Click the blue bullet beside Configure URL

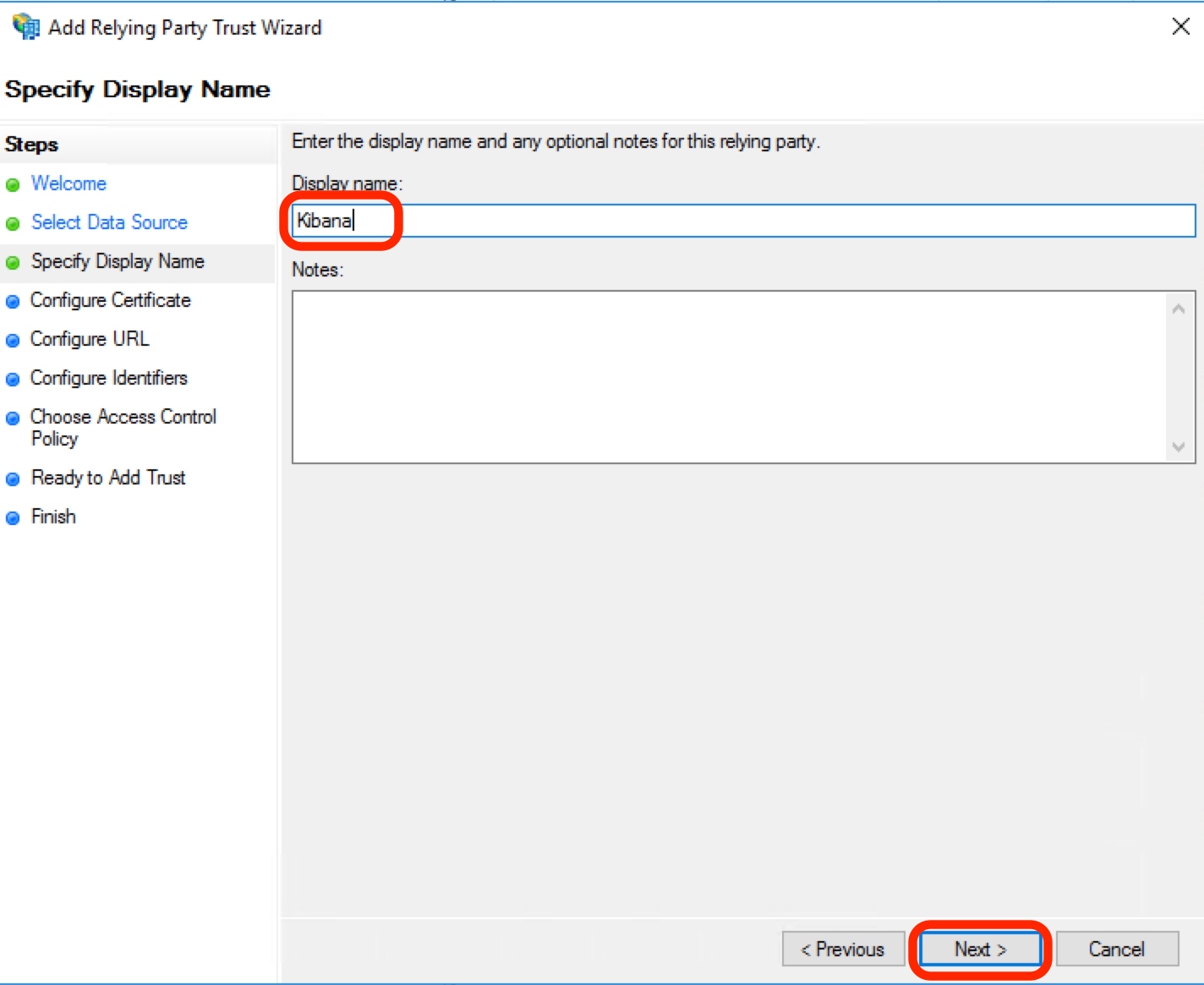(13, 341)
